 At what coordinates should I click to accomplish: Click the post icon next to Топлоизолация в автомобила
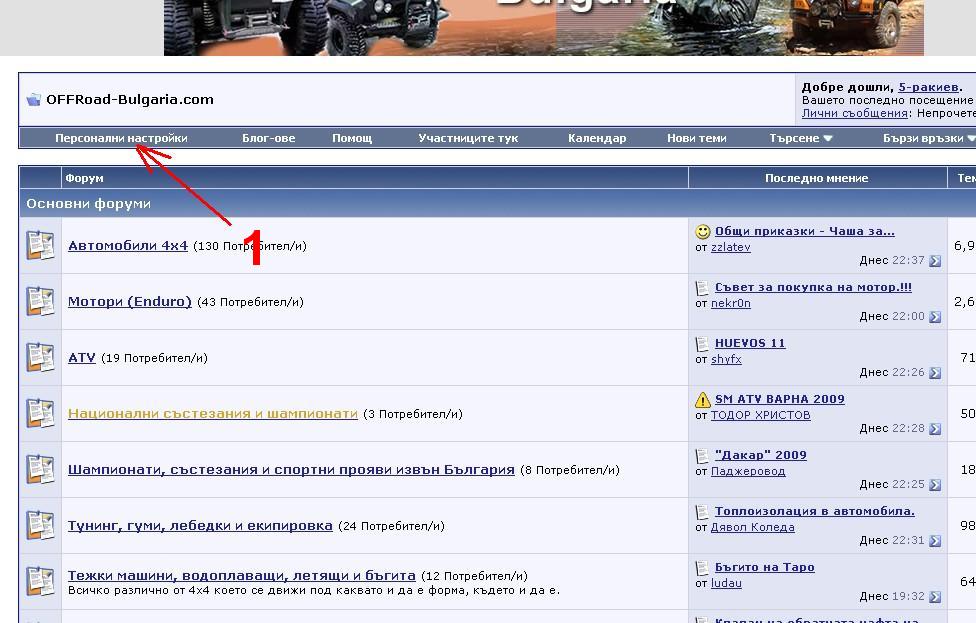(x=702, y=512)
